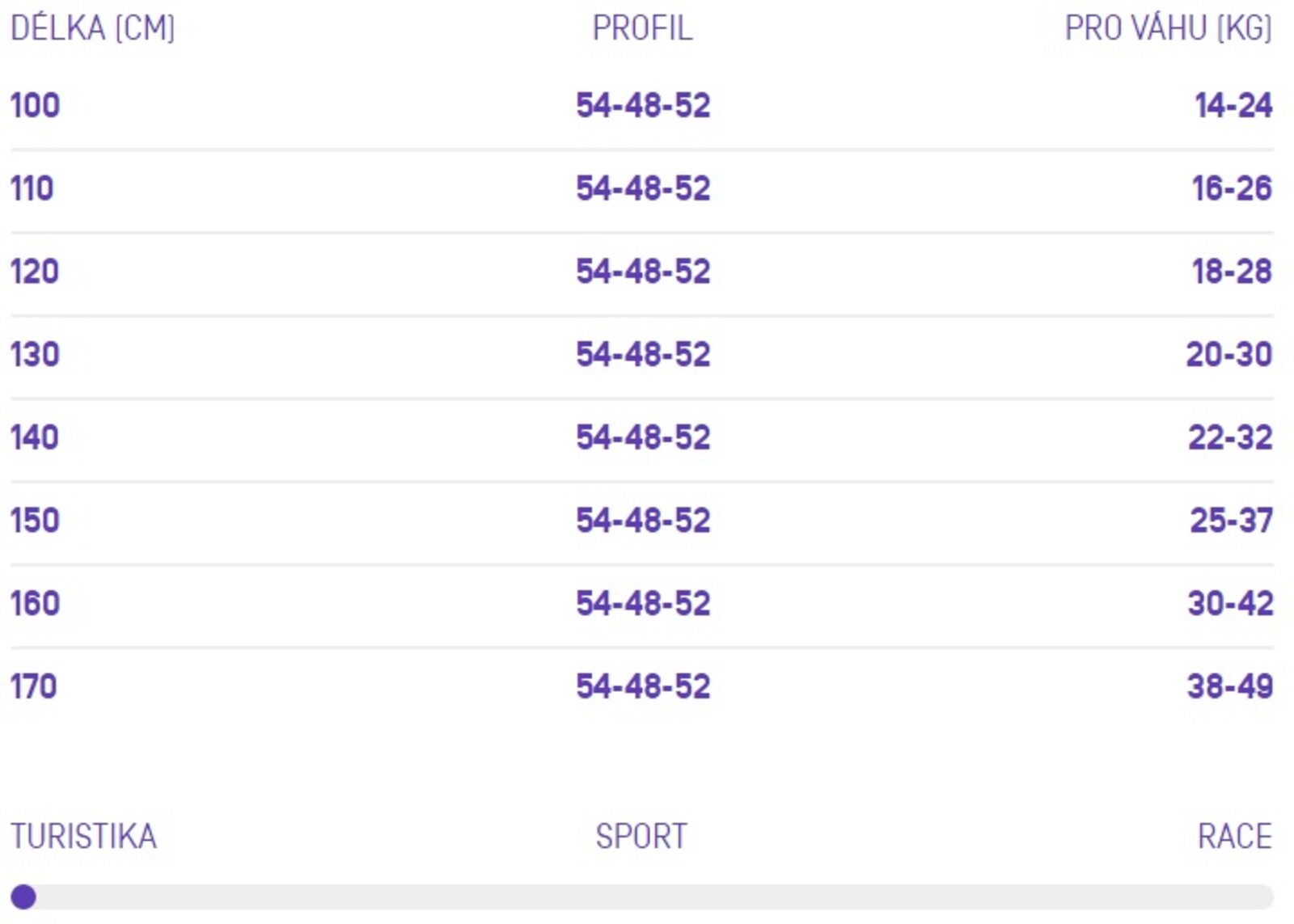Select the 100 length row value
This screenshot has height=924, width=1294.
(x=35, y=106)
